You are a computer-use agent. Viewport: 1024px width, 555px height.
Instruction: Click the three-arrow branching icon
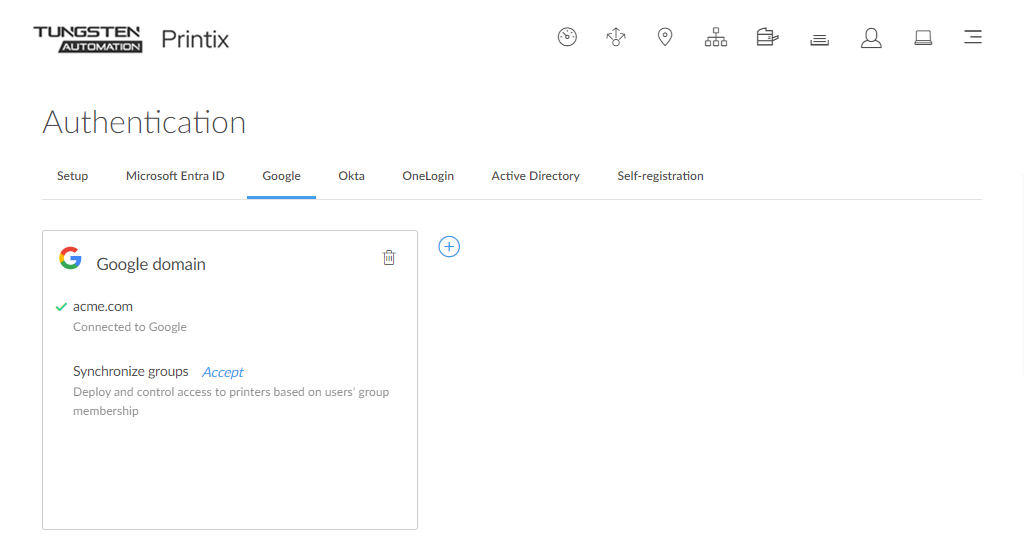pyautogui.click(x=616, y=38)
